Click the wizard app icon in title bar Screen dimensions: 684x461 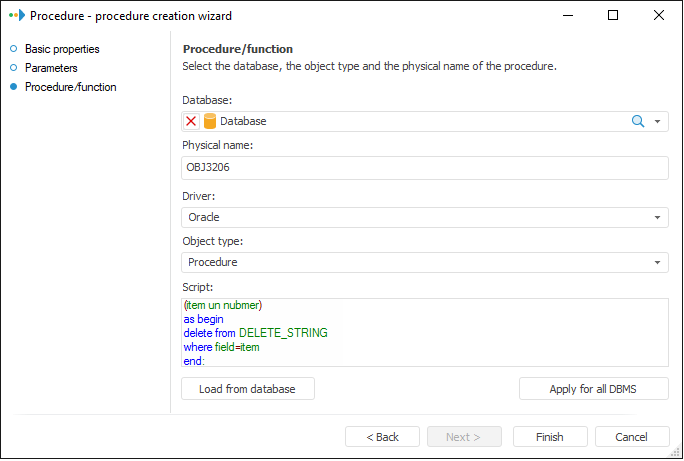point(15,15)
